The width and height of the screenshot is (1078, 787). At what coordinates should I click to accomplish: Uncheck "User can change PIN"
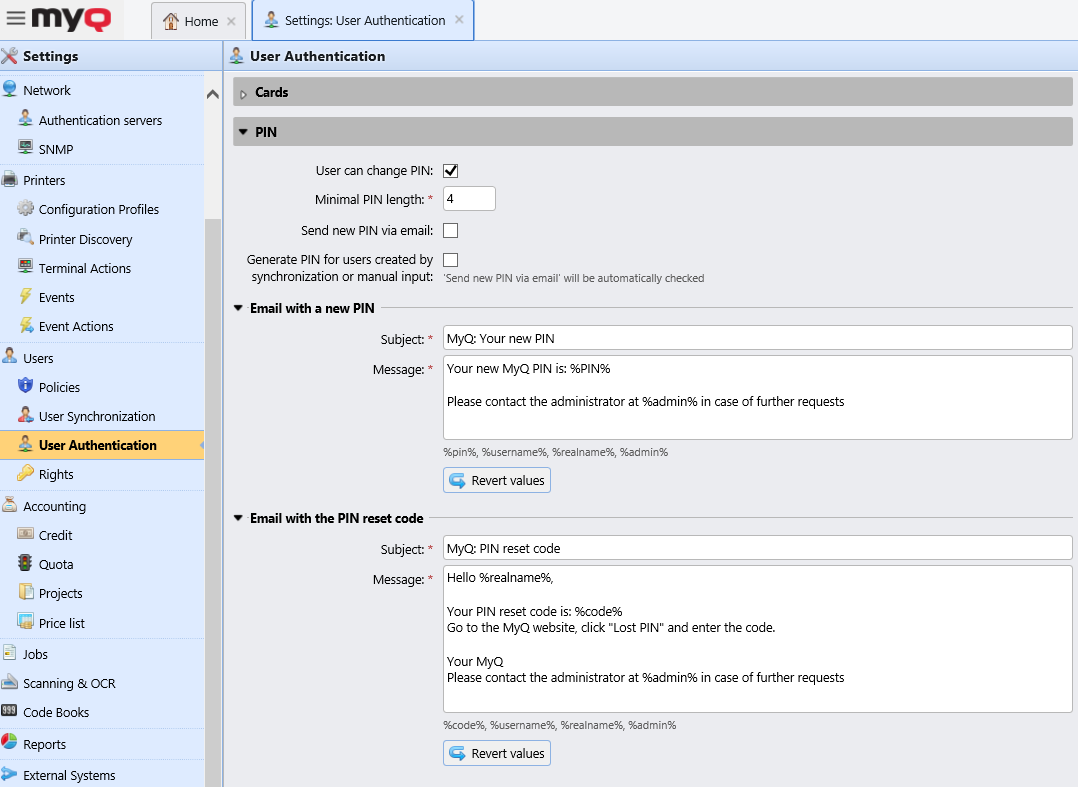(450, 170)
